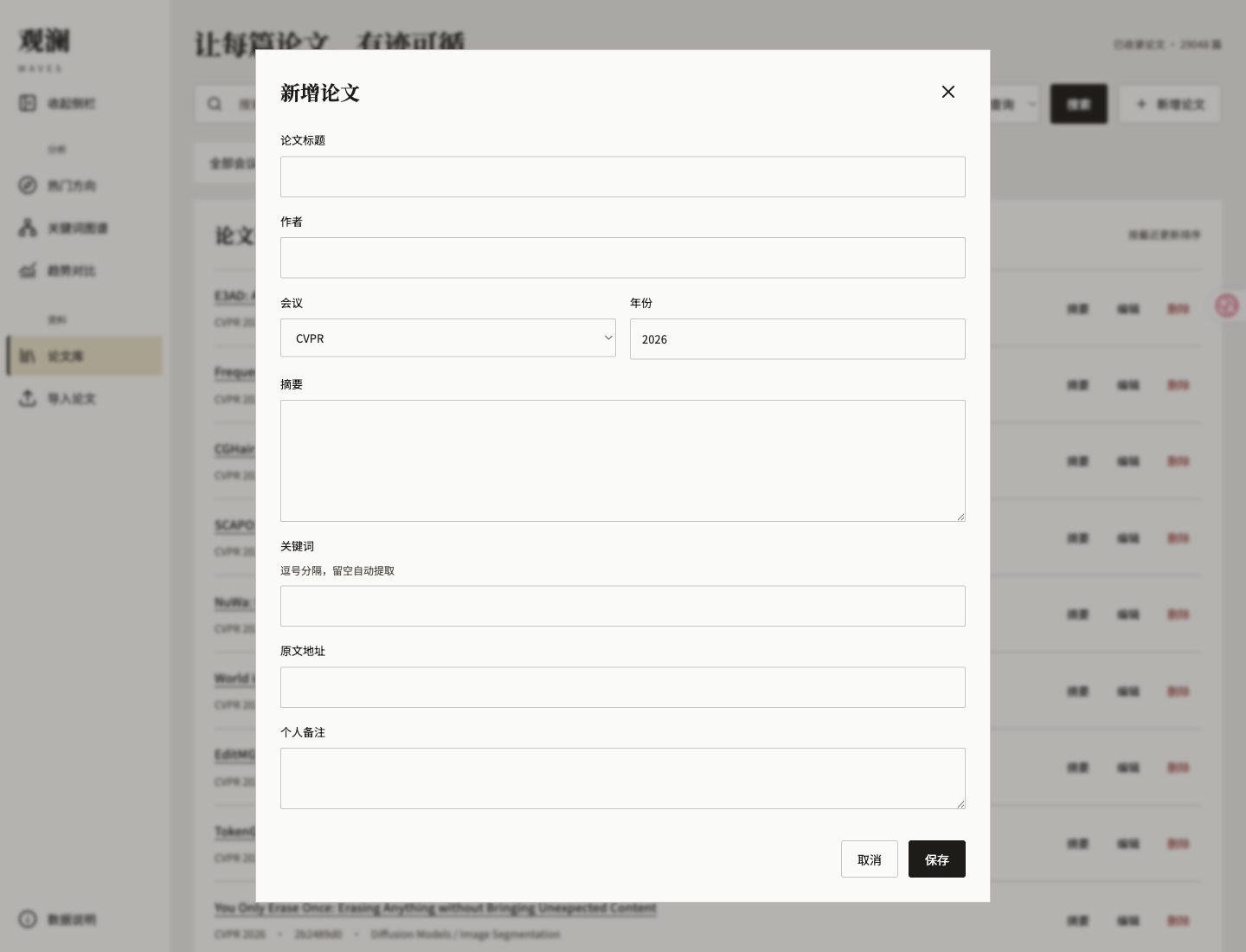Image resolution: width=1246 pixels, height=952 pixels.
Task: Click the 原文地址 URL field
Action: coord(623,687)
